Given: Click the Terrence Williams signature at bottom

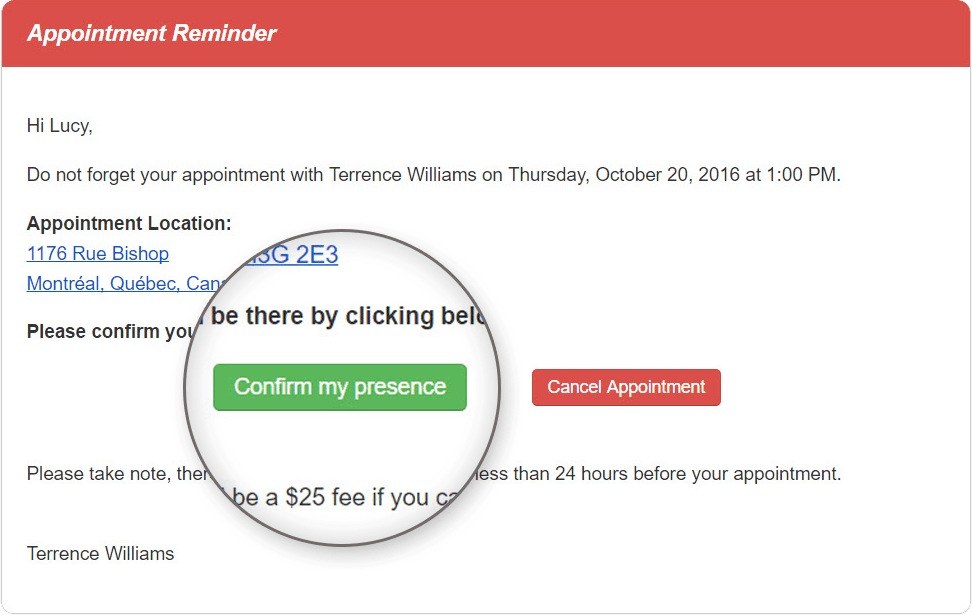Looking at the screenshot, I should (100, 554).
